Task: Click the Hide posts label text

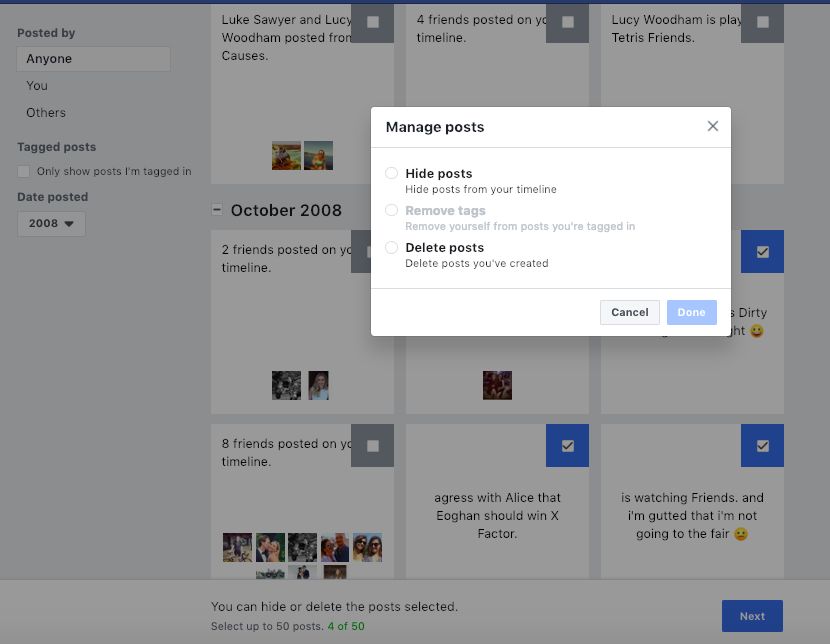Action: point(438,174)
